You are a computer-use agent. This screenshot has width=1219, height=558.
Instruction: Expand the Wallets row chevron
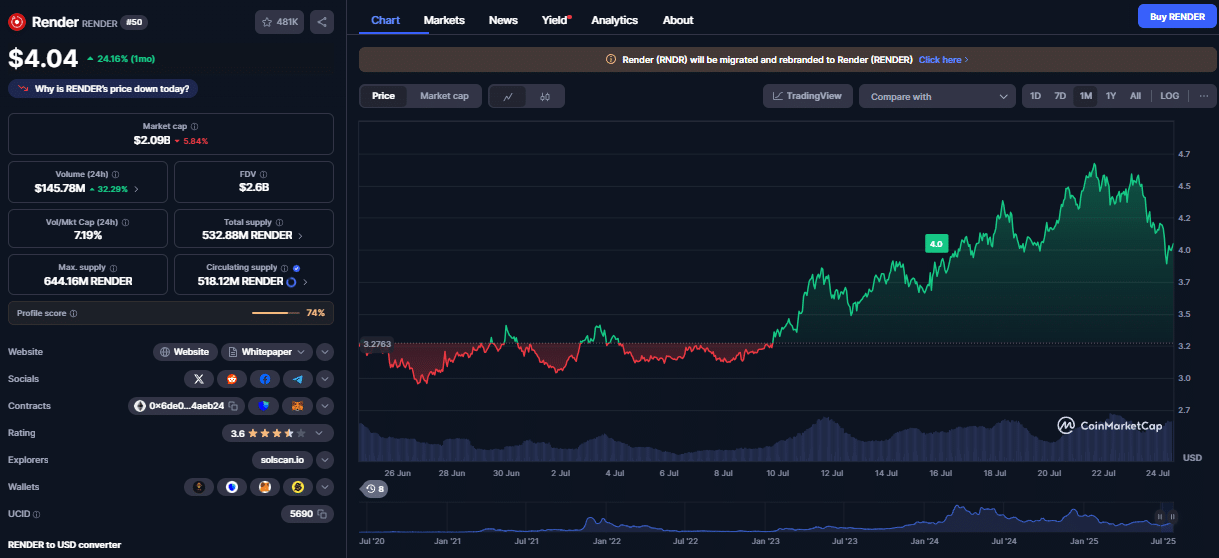(325, 487)
